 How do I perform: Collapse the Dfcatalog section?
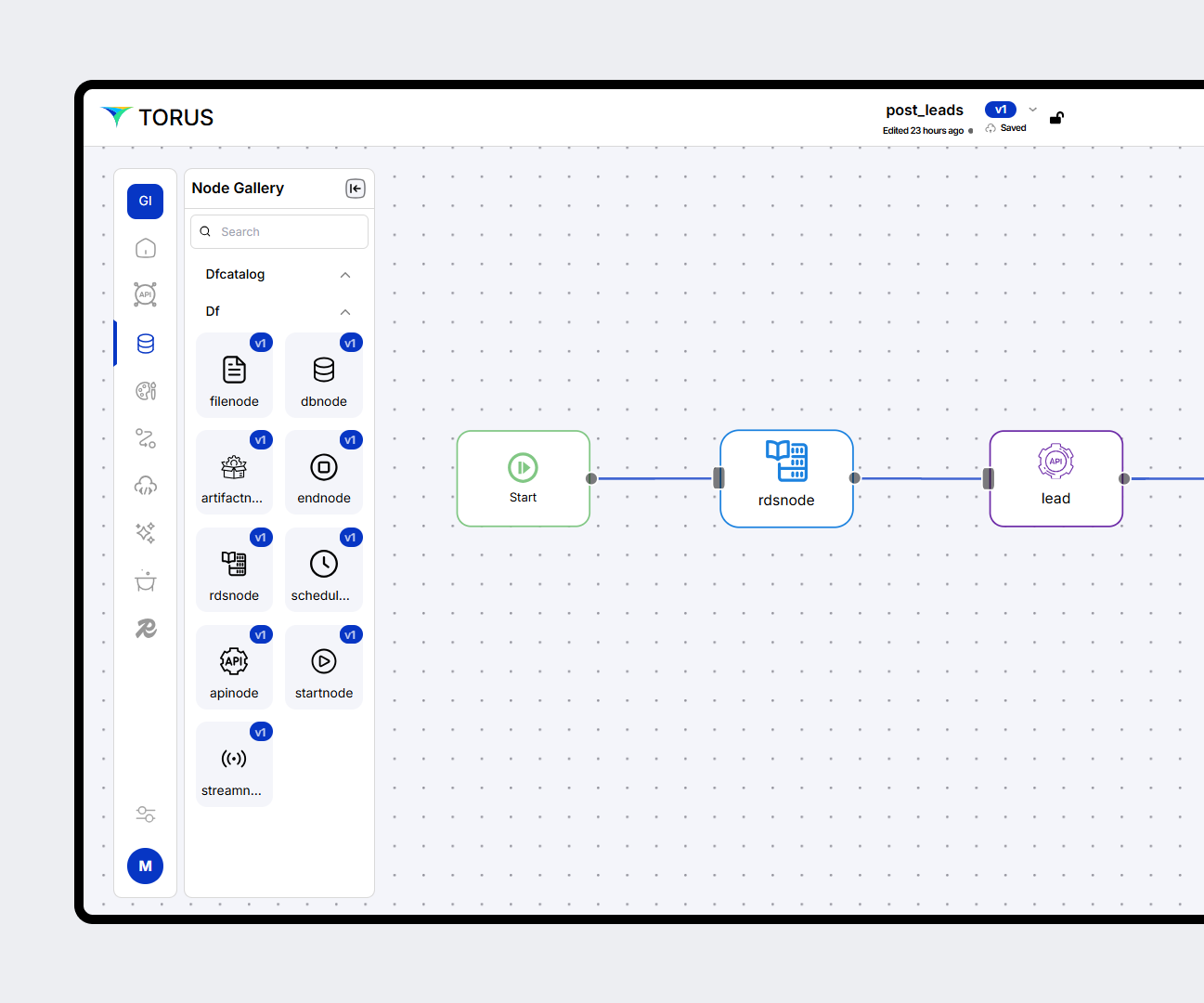344,274
